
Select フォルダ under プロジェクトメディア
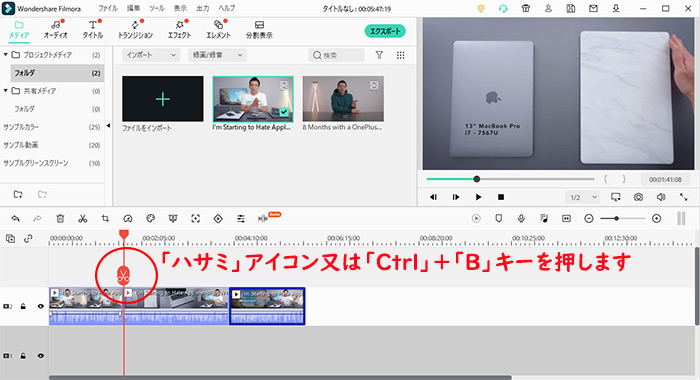[57, 73]
